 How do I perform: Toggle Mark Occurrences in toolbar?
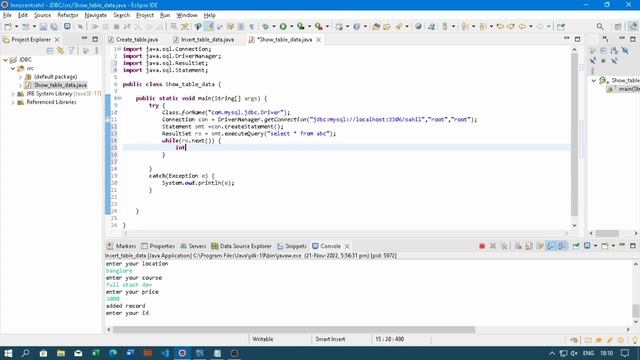(x=209, y=27)
